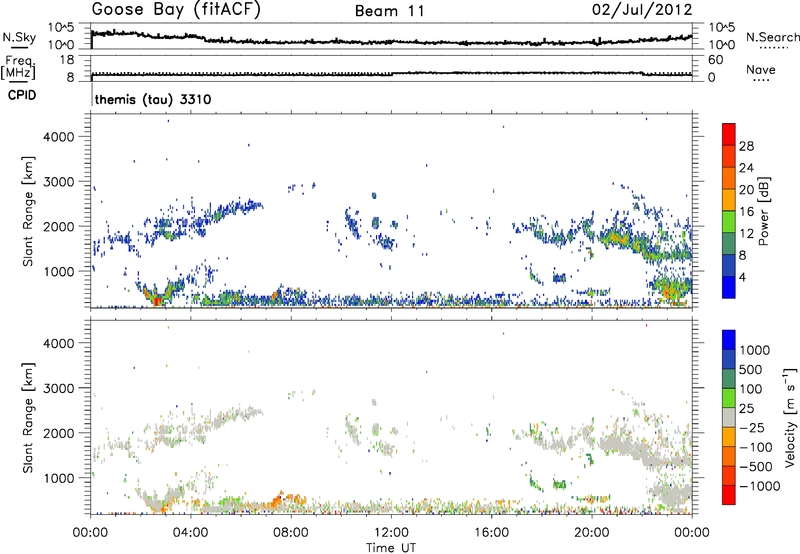Viewport: 800px width, 554px height.
Task: Select the "20:00" time tick label
Action: tap(591, 532)
